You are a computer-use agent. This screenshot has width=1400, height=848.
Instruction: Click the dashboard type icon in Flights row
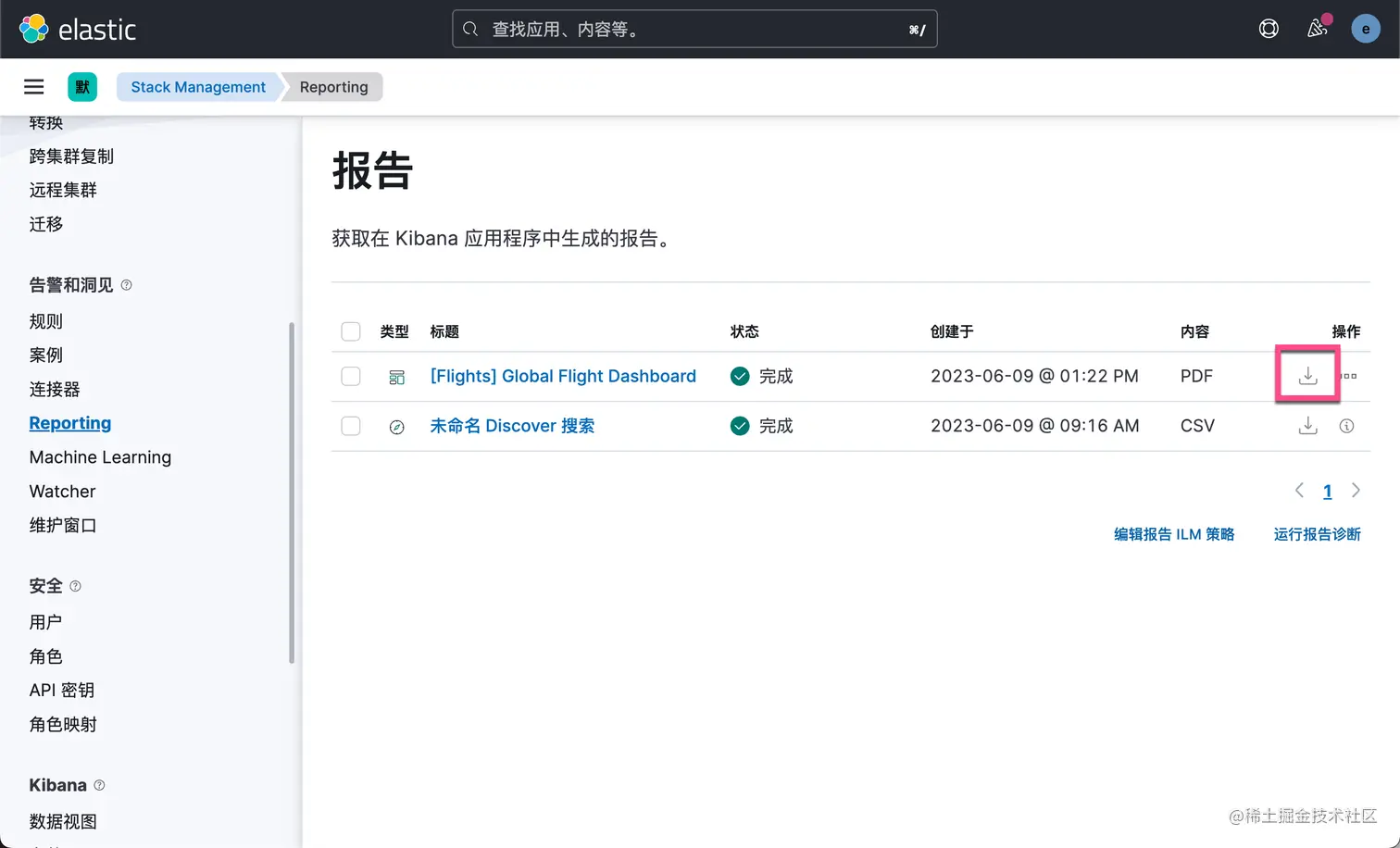click(396, 377)
